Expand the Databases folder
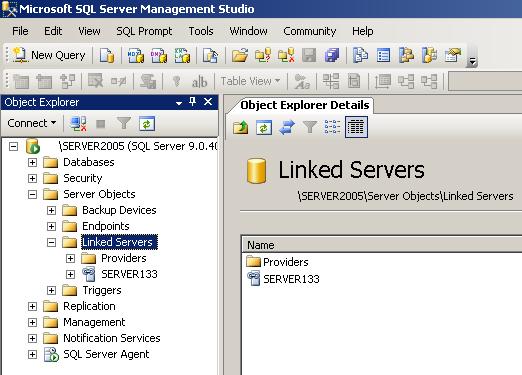522x375 pixels. pos(32,162)
